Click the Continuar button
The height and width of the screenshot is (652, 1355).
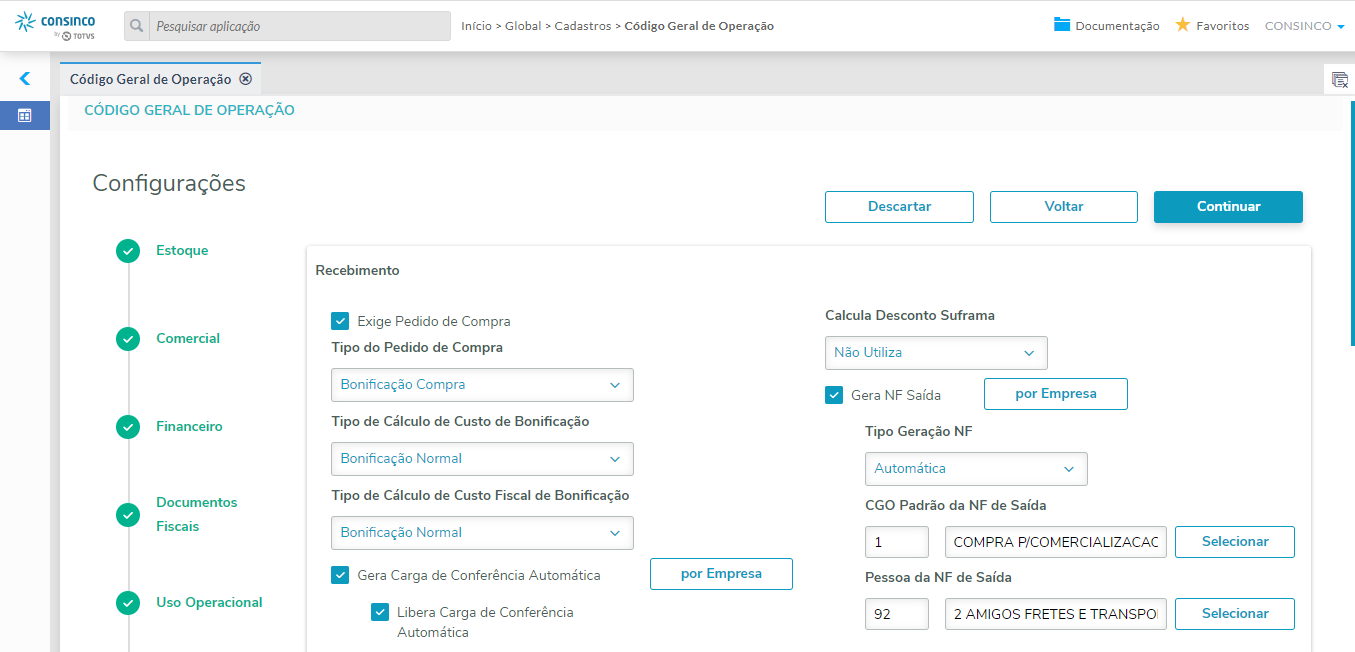(x=1228, y=207)
